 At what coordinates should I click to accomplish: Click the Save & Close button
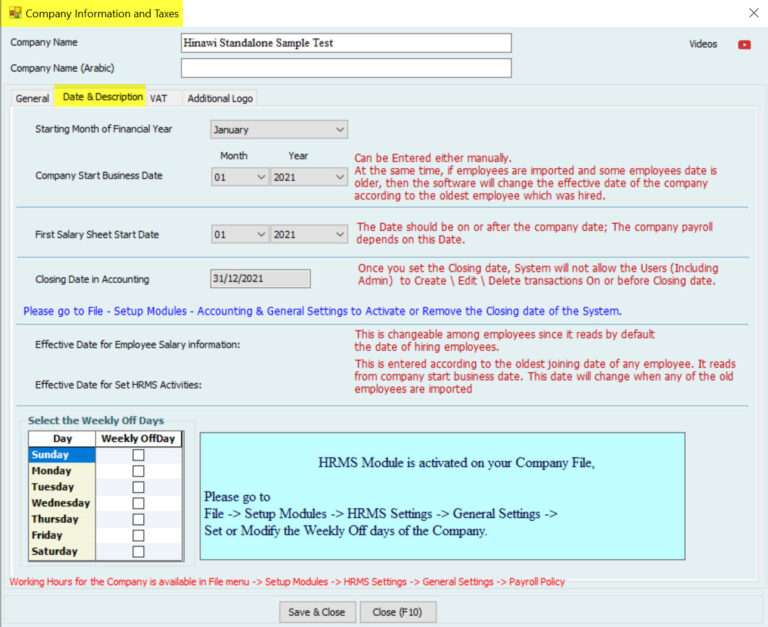point(316,612)
